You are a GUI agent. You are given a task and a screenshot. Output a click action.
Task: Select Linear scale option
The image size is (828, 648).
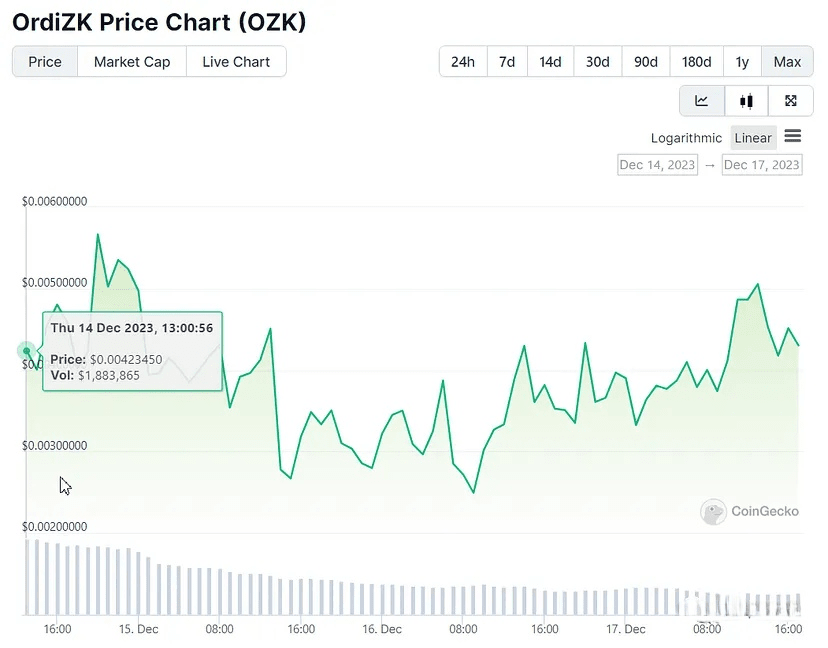[x=753, y=138]
